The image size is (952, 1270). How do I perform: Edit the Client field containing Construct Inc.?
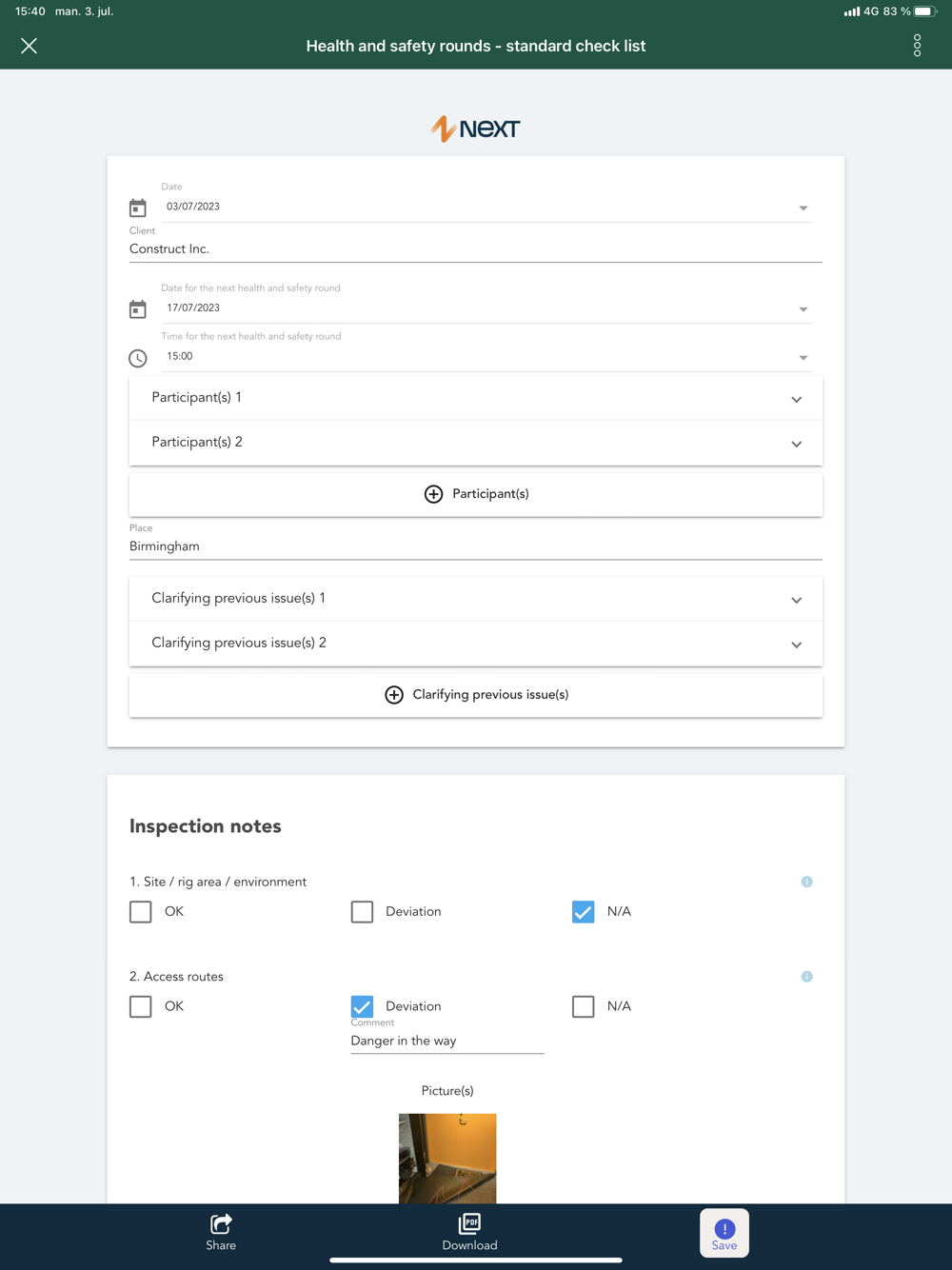(476, 249)
